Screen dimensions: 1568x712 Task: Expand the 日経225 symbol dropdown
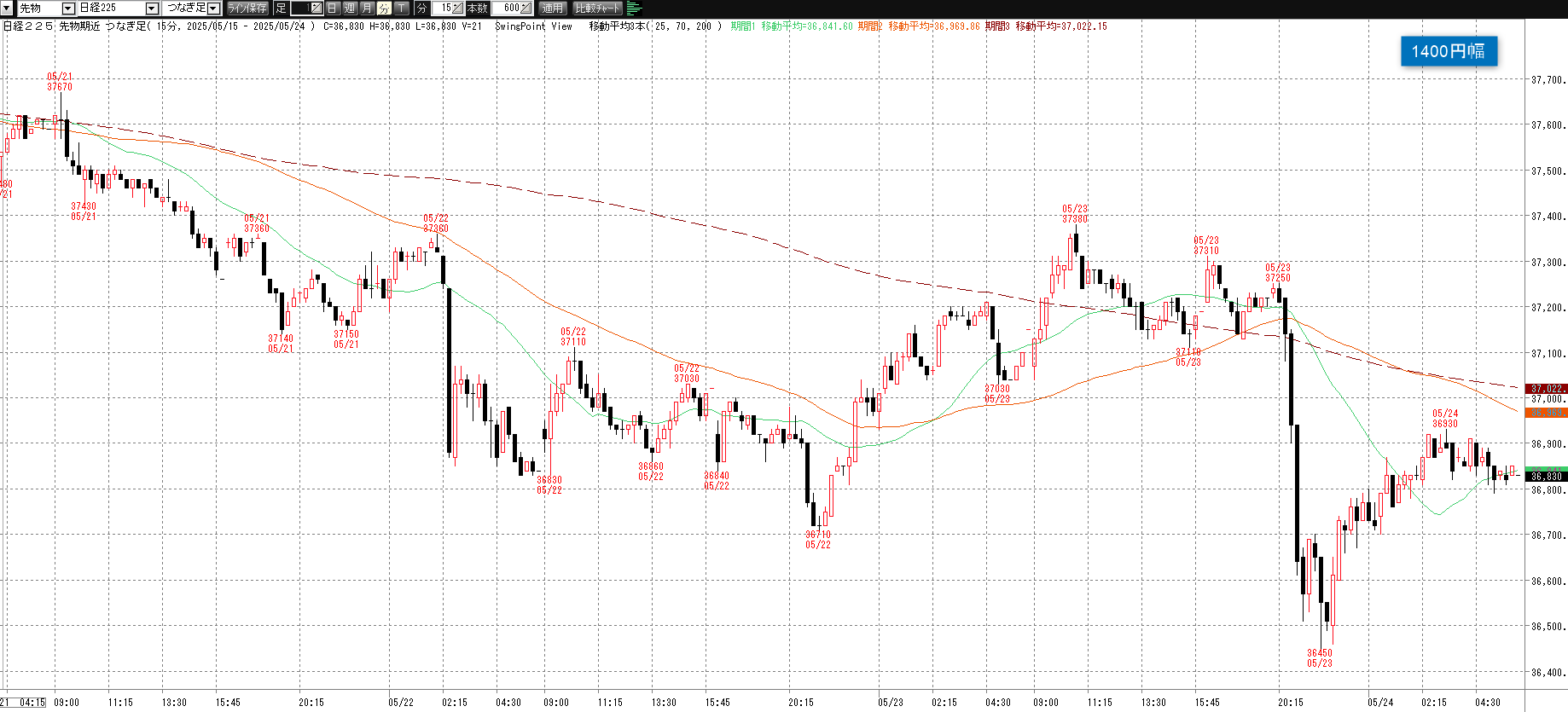pos(152,9)
